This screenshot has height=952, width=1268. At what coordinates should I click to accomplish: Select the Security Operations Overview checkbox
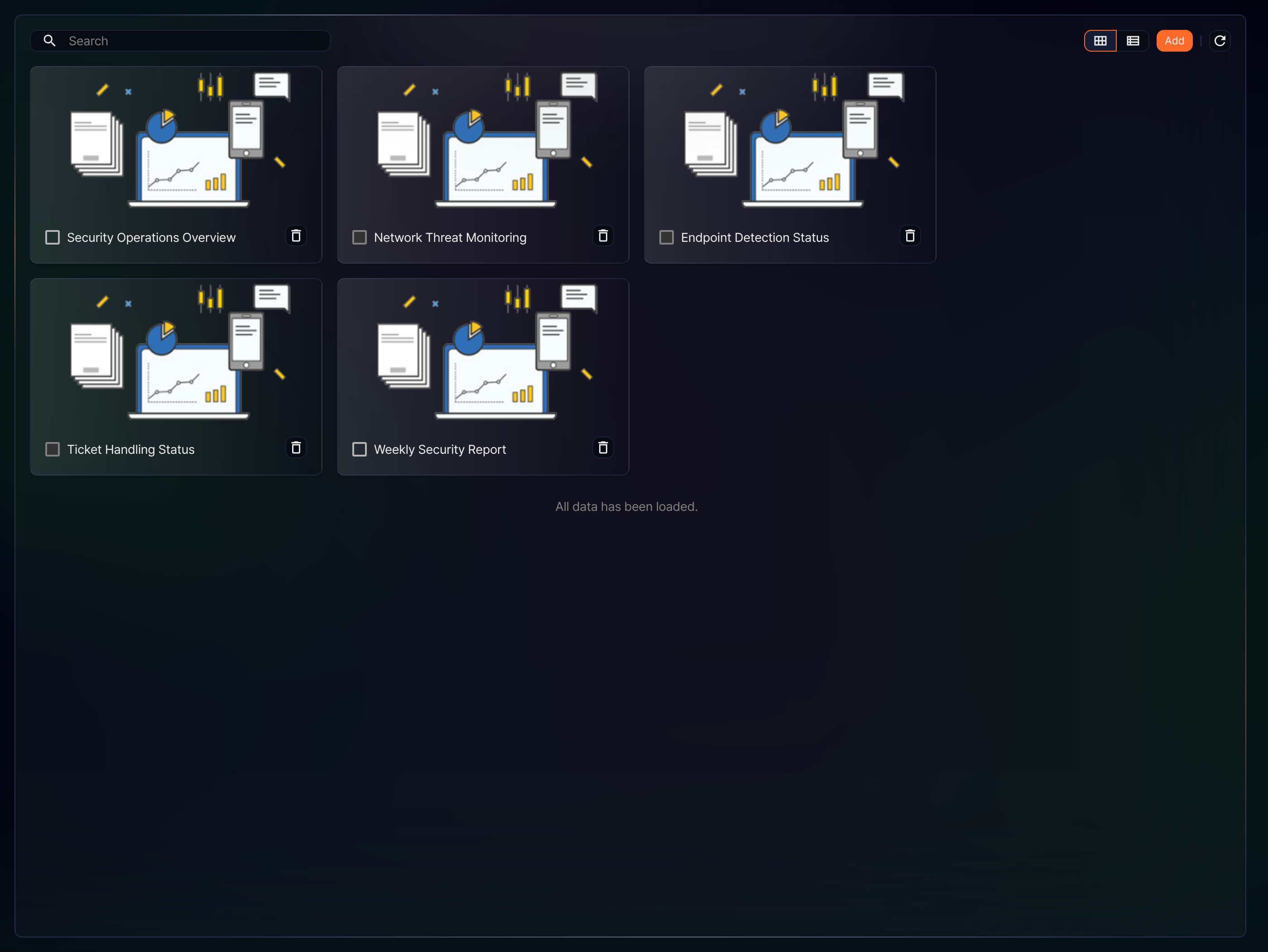pos(52,237)
